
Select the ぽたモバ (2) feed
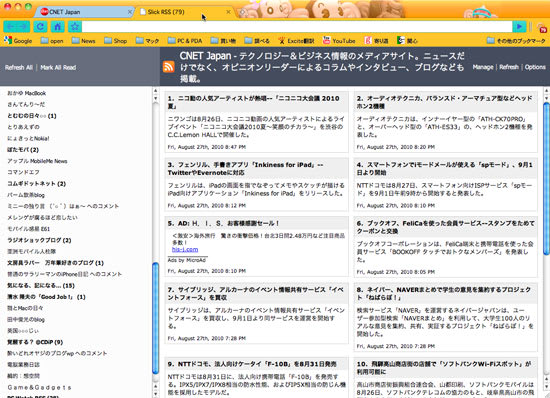pyautogui.click(x=23, y=150)
